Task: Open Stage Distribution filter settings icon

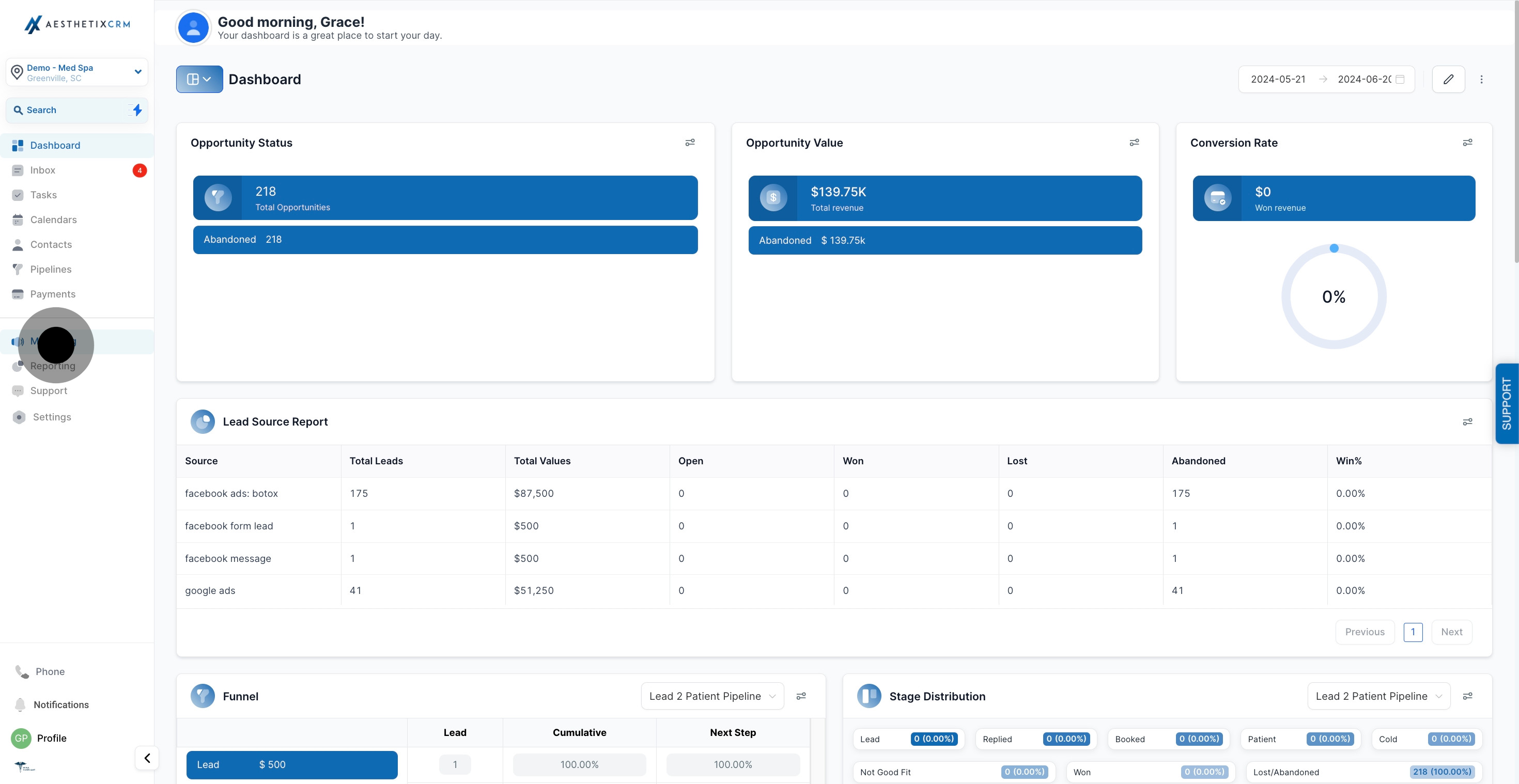Action: (x=1468, y=696)
